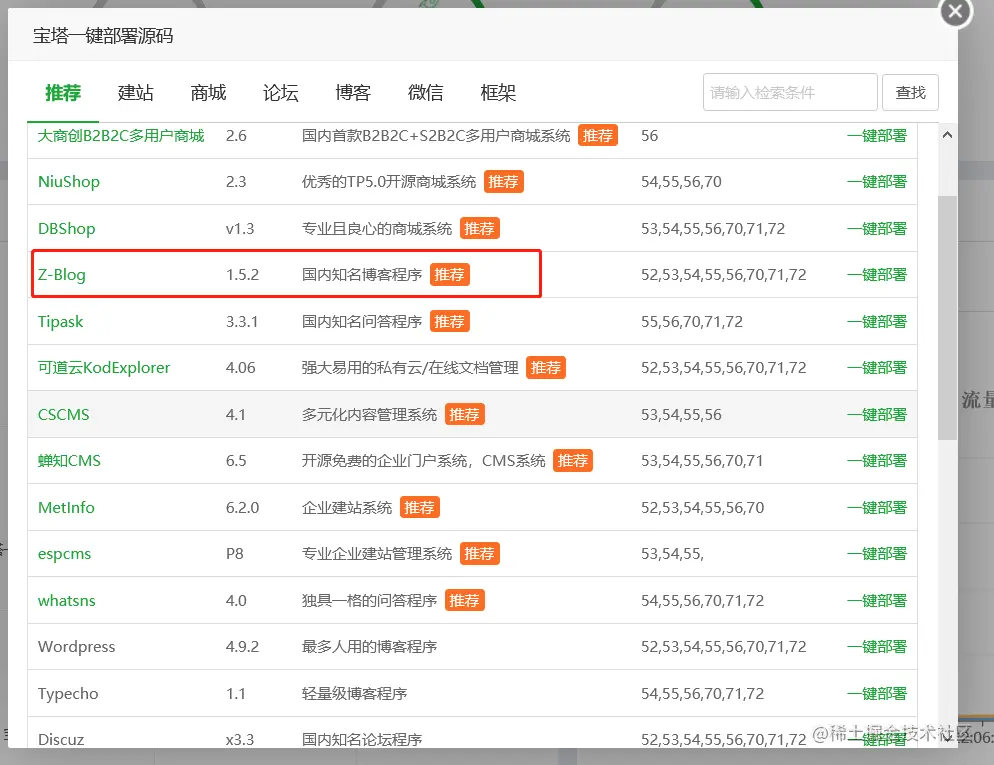Click the 推荐 badge in the DBShop row

pyautogui.click(x=479, y=228)
